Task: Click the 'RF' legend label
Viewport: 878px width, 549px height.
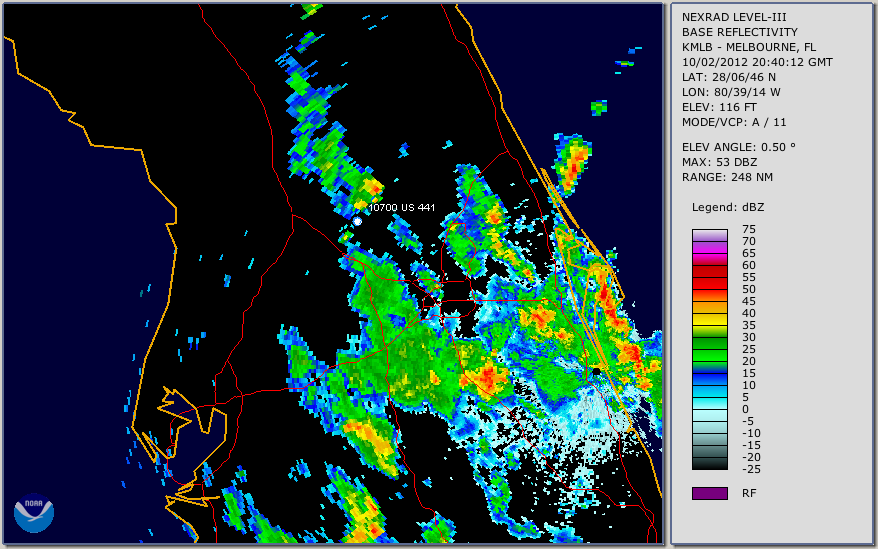Action: coord(749,493)
